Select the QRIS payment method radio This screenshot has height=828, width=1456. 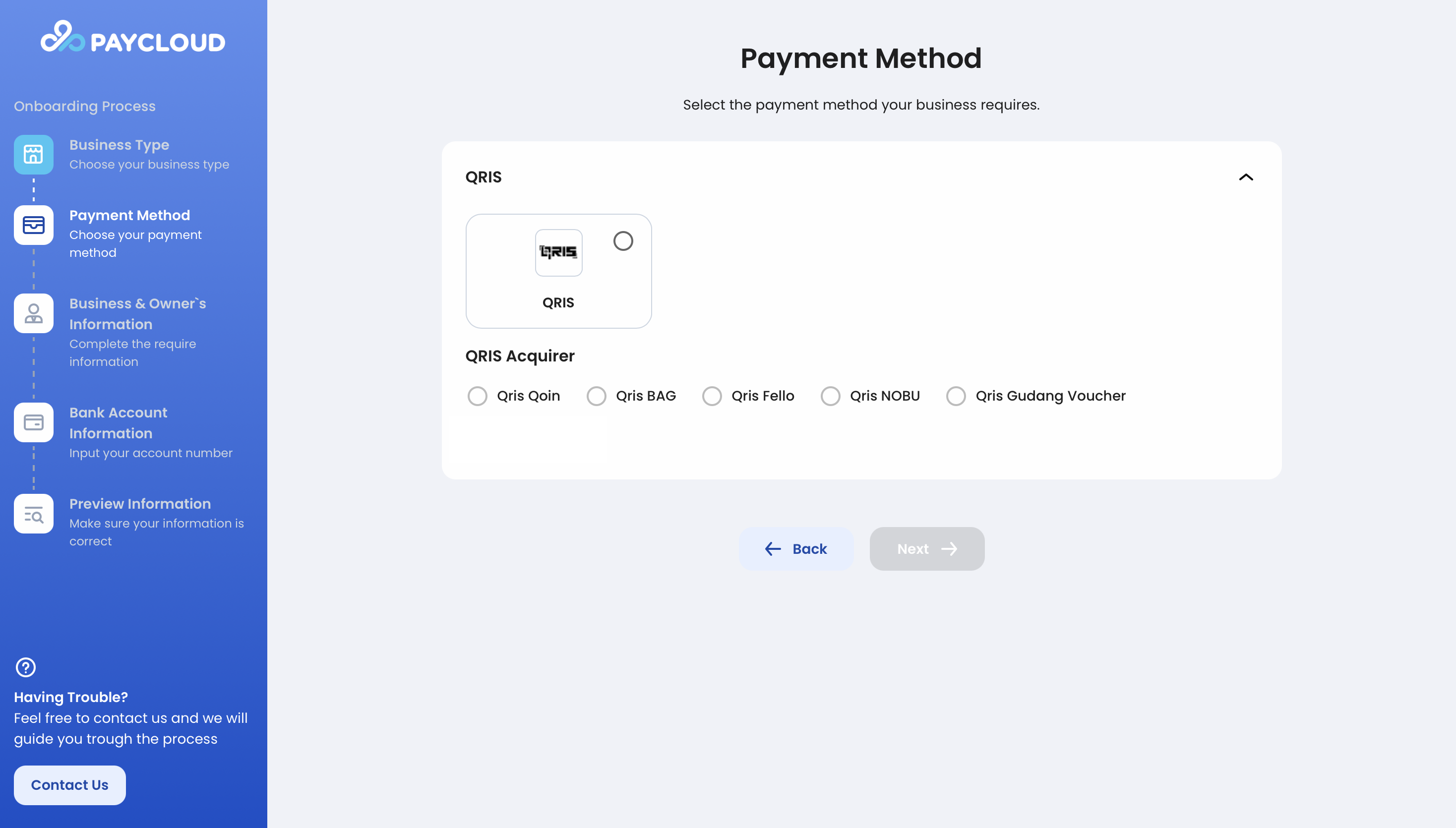pyautogui.click(x=623, y=240)
